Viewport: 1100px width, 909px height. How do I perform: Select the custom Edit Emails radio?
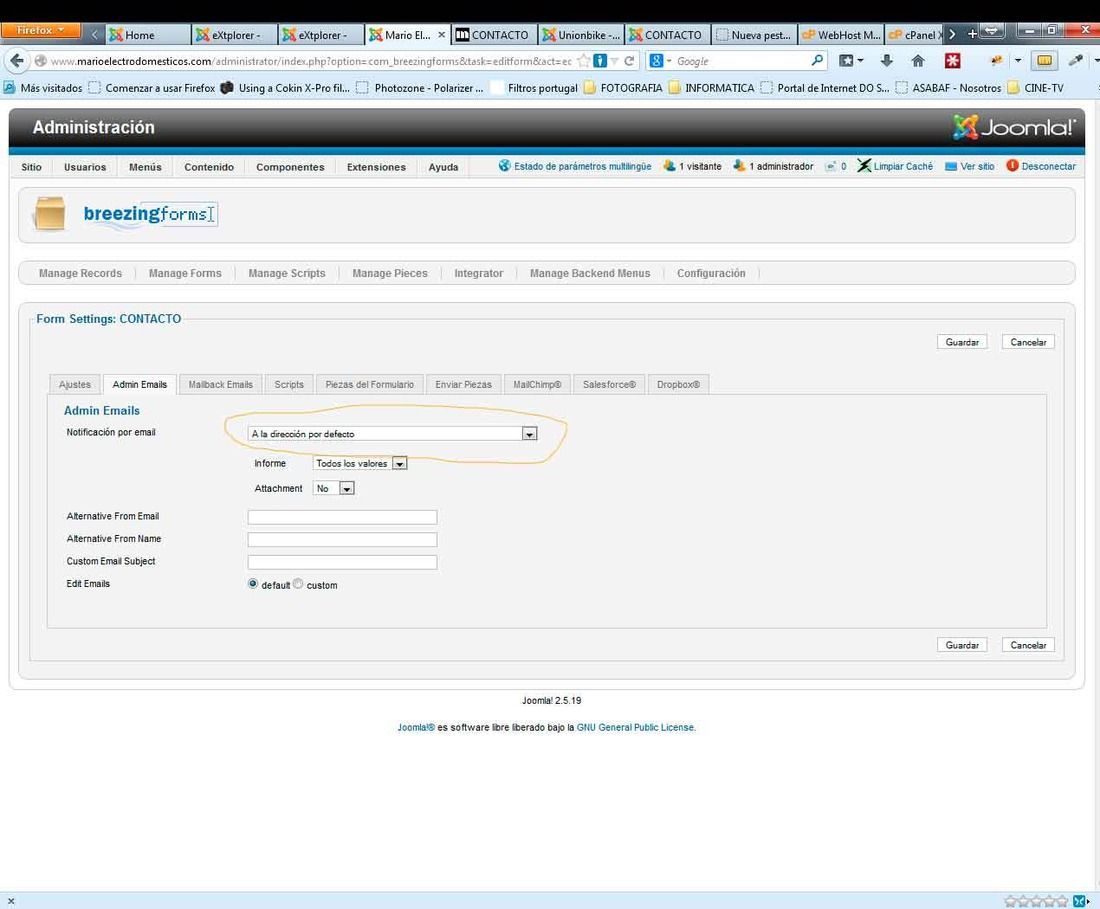(298, 584)
